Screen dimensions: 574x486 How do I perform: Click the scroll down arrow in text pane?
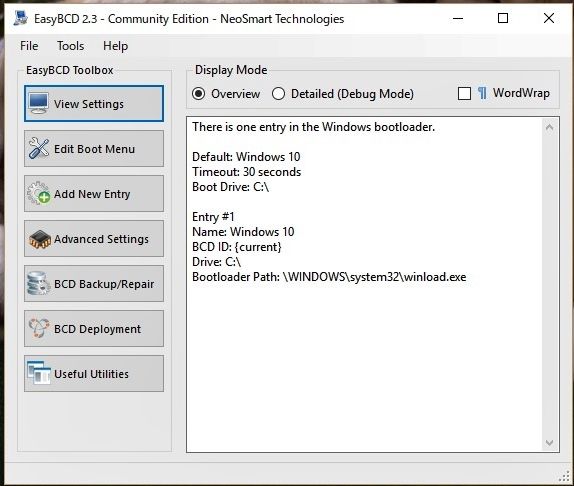(549, 443)
